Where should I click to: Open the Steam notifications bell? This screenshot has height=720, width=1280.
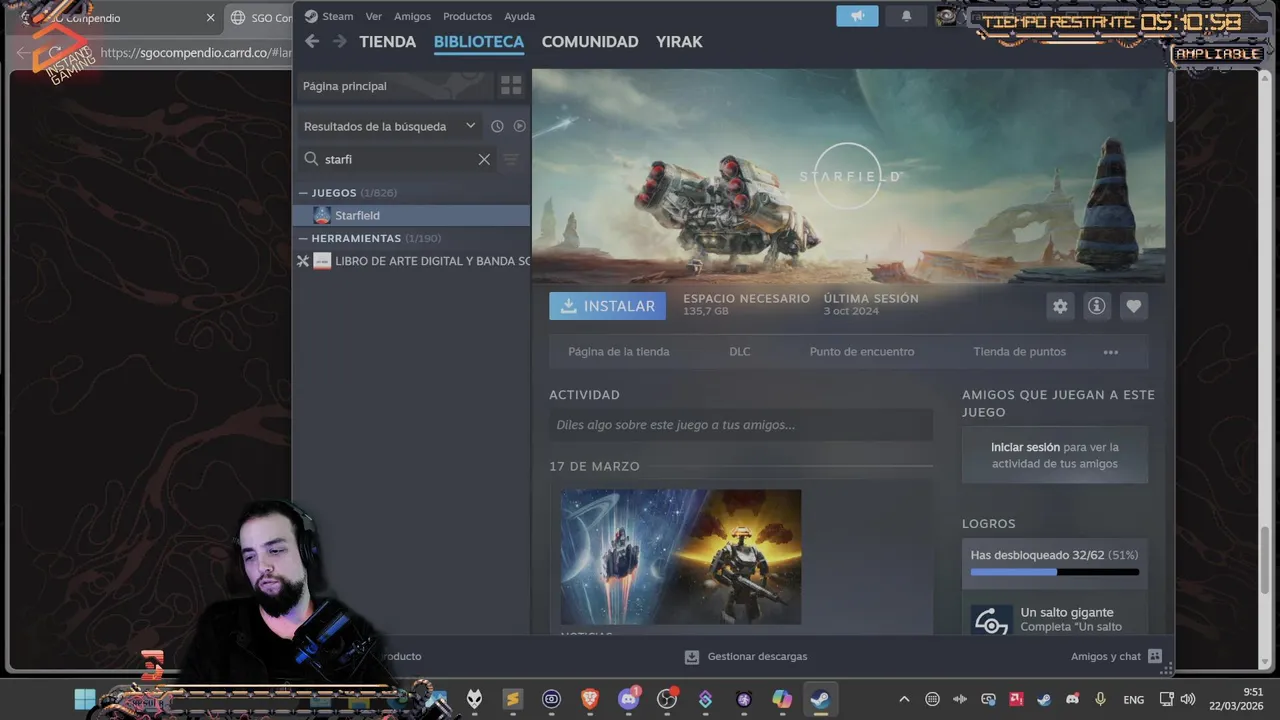[x=907, y=16]
